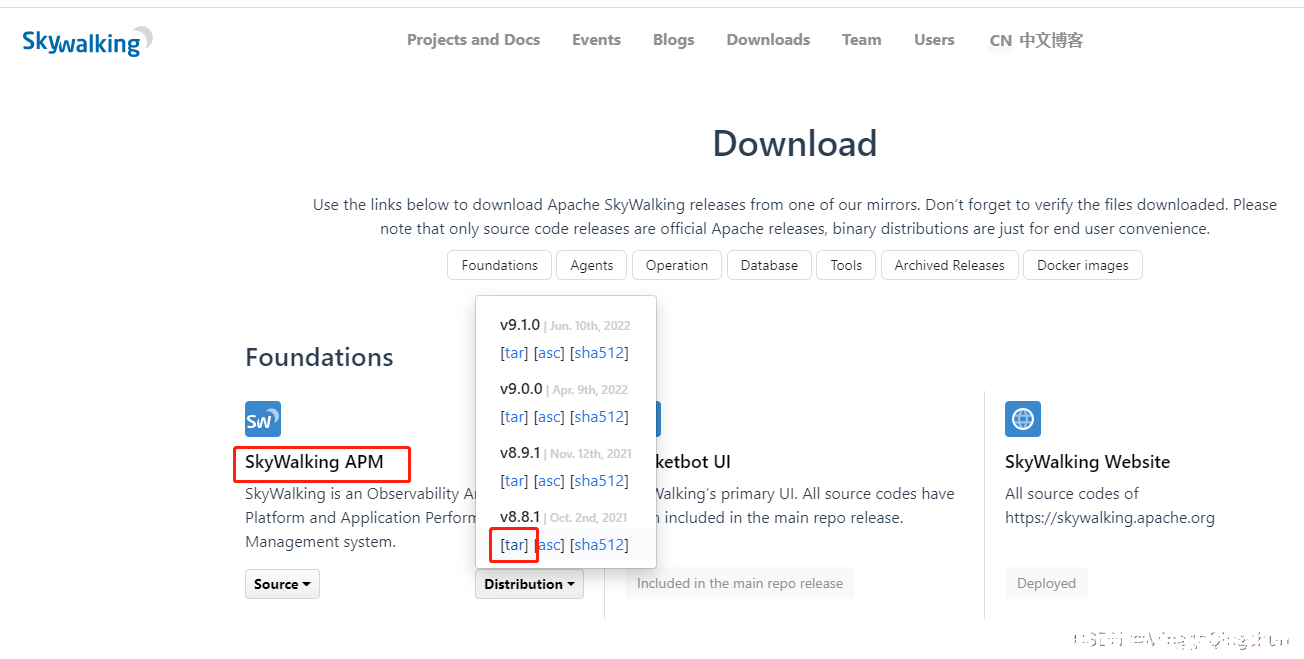Click the Deployed badge under SkyWalking Website

pyautogui.click(x=1046, y=584)
